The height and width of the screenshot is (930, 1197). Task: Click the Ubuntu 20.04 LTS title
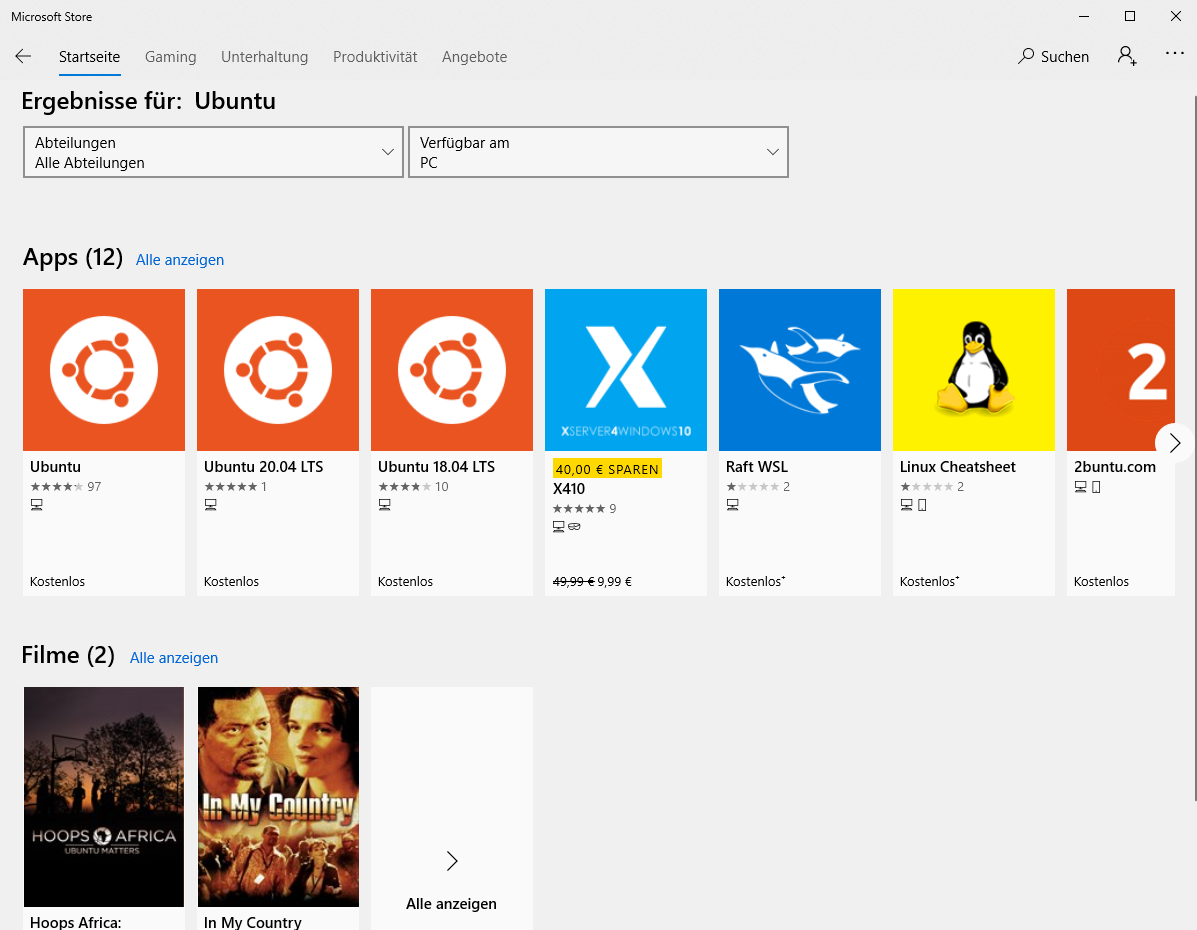(x=263, y=467)
